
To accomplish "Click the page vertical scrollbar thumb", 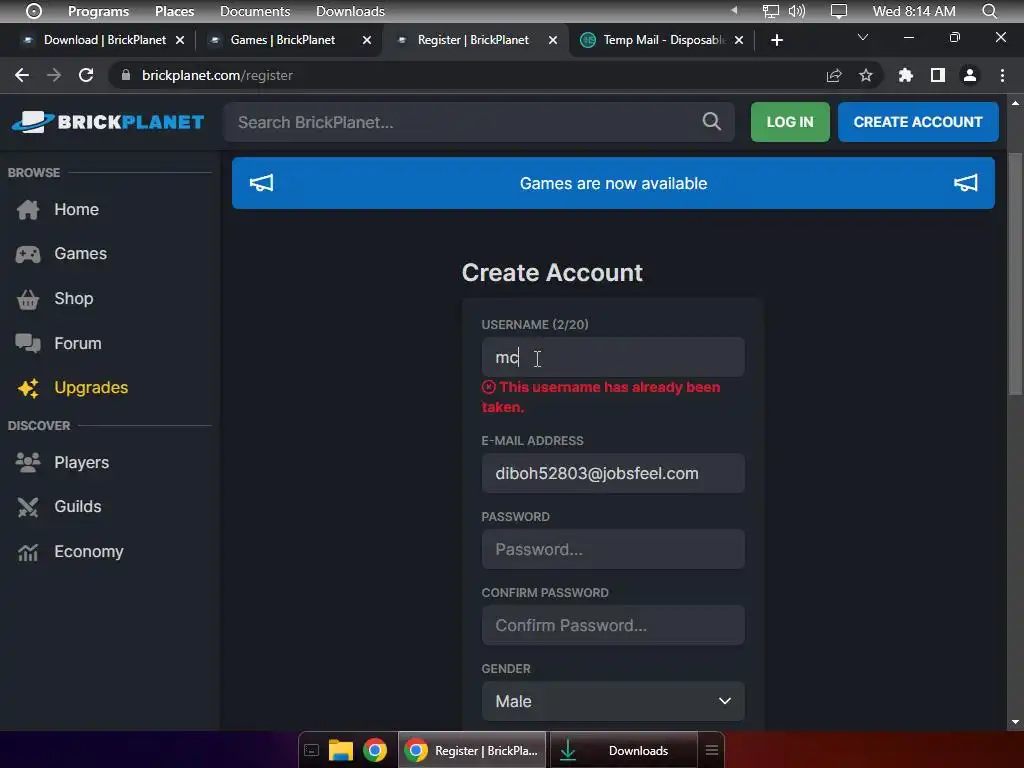I will coord(1015,274).
